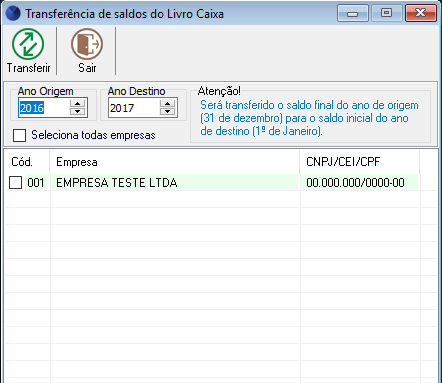Decrease Ano Origem with down arrow
Image resolution: width=442 pixels, height=383 pixels.
(77, 111)
